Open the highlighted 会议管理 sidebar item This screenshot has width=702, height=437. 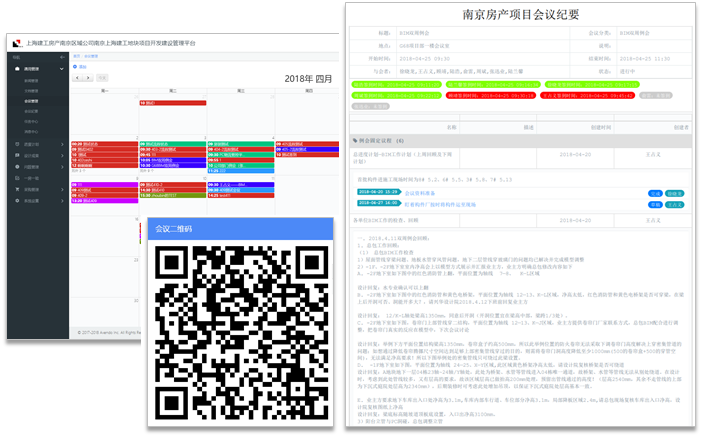(31, 101)
